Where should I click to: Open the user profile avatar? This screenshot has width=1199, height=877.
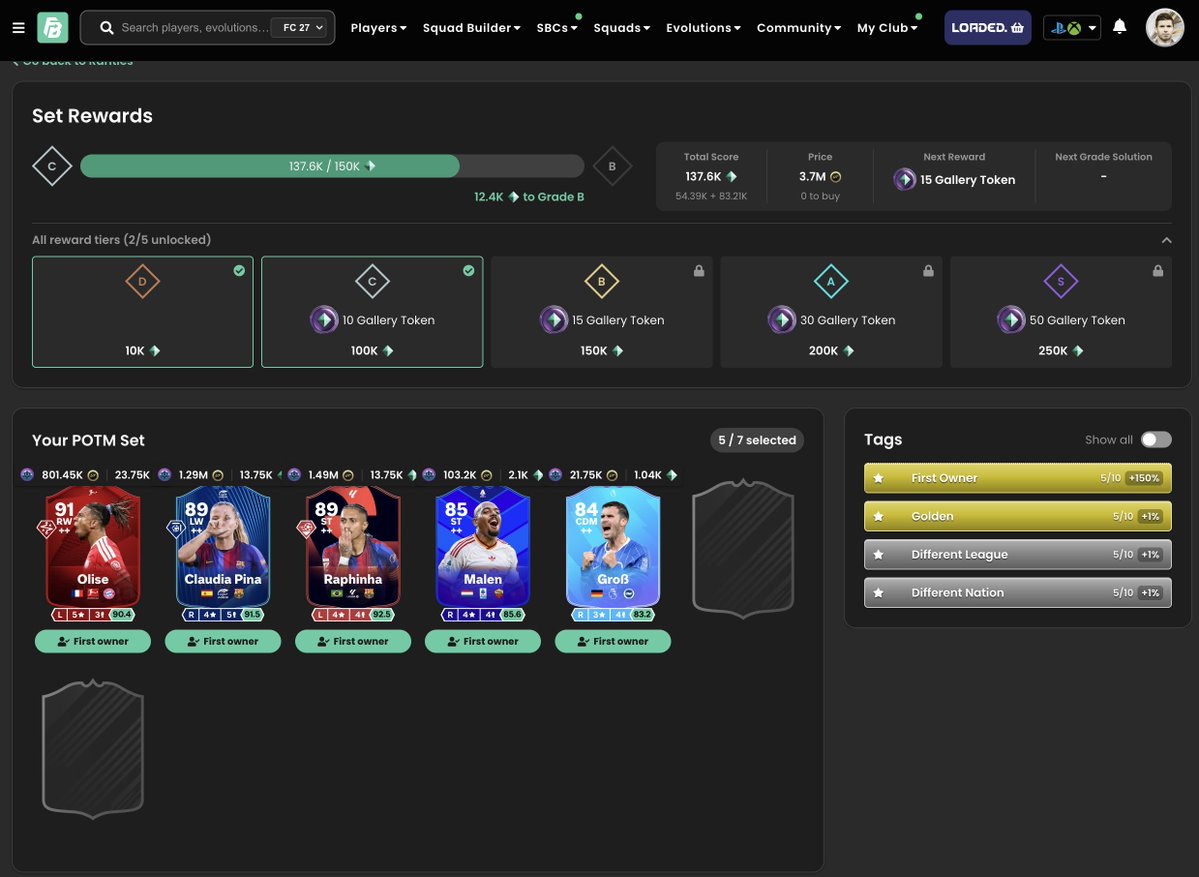[x=1165, y=28]
